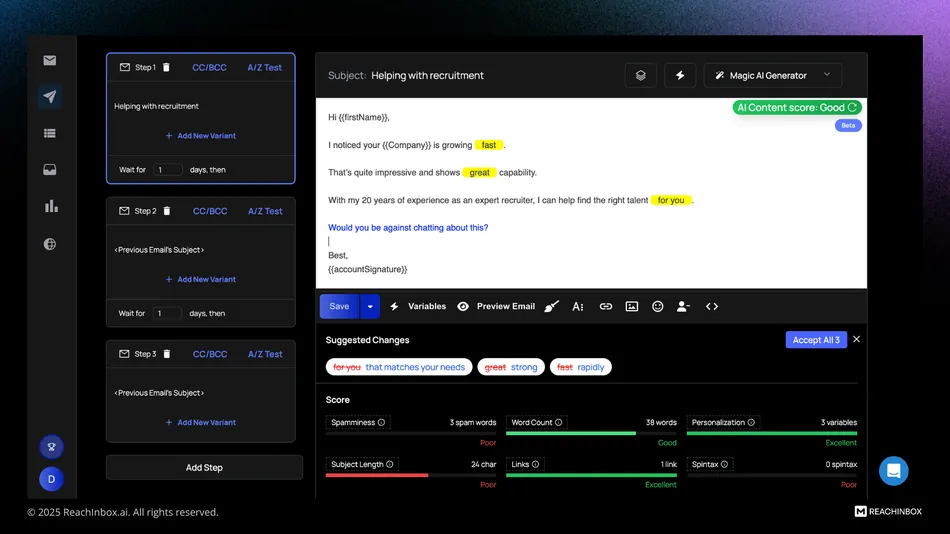Click highlighted phrase 'for you'
Screen dimensions: 950x534
tap(671, 200)
